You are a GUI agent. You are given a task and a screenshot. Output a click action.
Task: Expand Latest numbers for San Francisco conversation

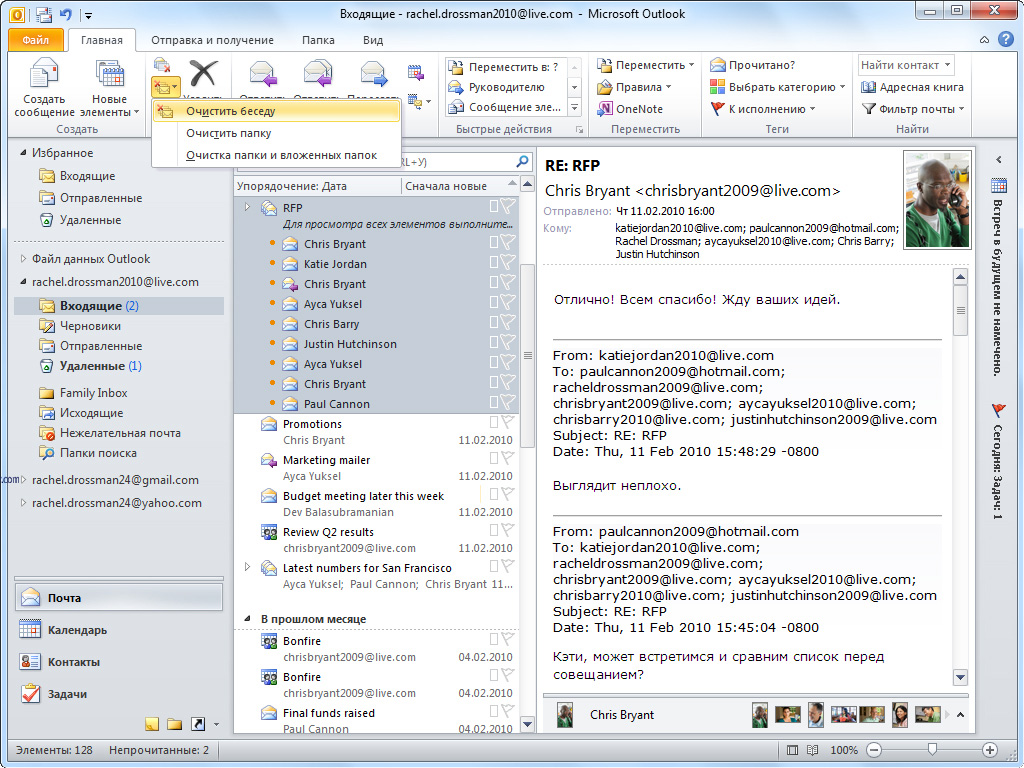click(x=248, y=567)
